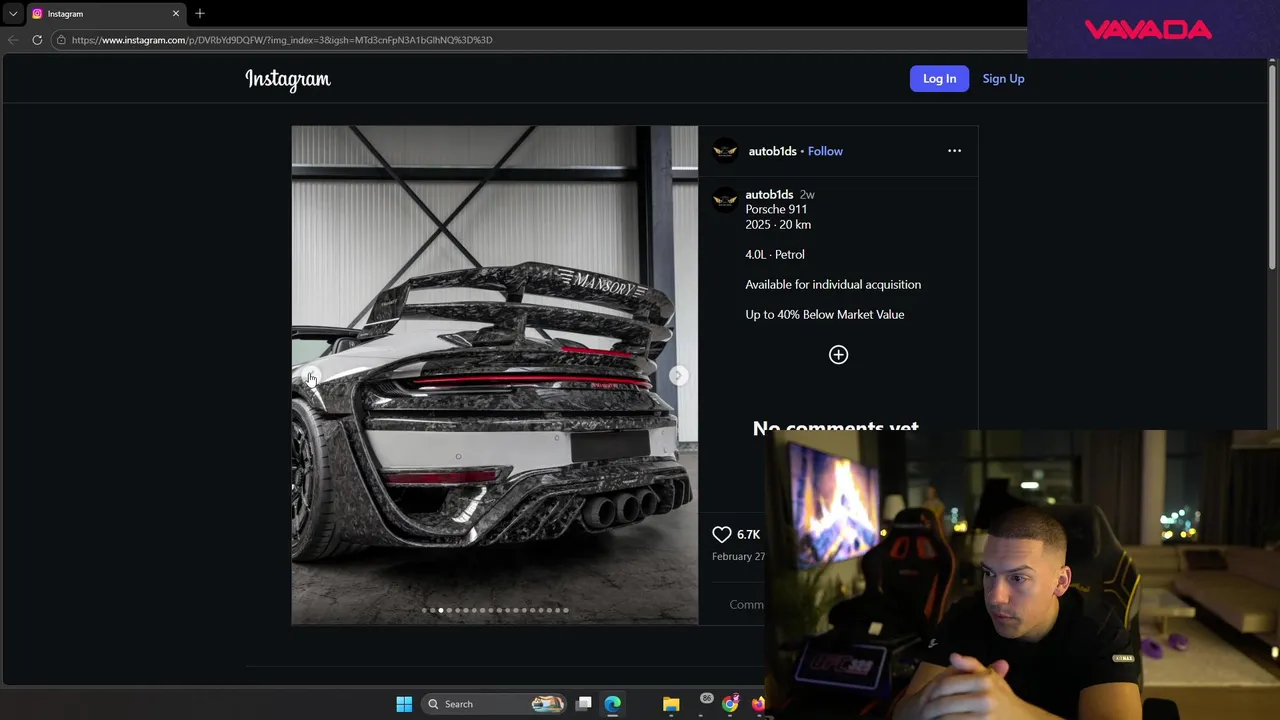Click the Mansory Porsche photo

(x=495, y=375)
